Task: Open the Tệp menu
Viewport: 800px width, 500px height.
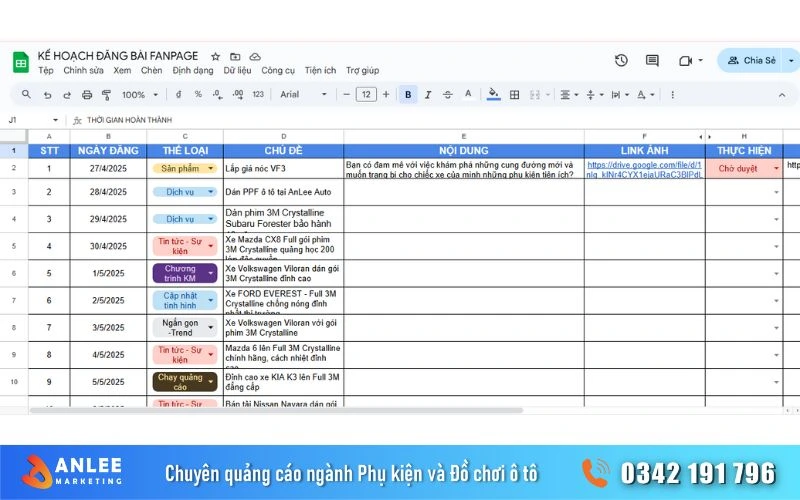Action: point(45,70)
